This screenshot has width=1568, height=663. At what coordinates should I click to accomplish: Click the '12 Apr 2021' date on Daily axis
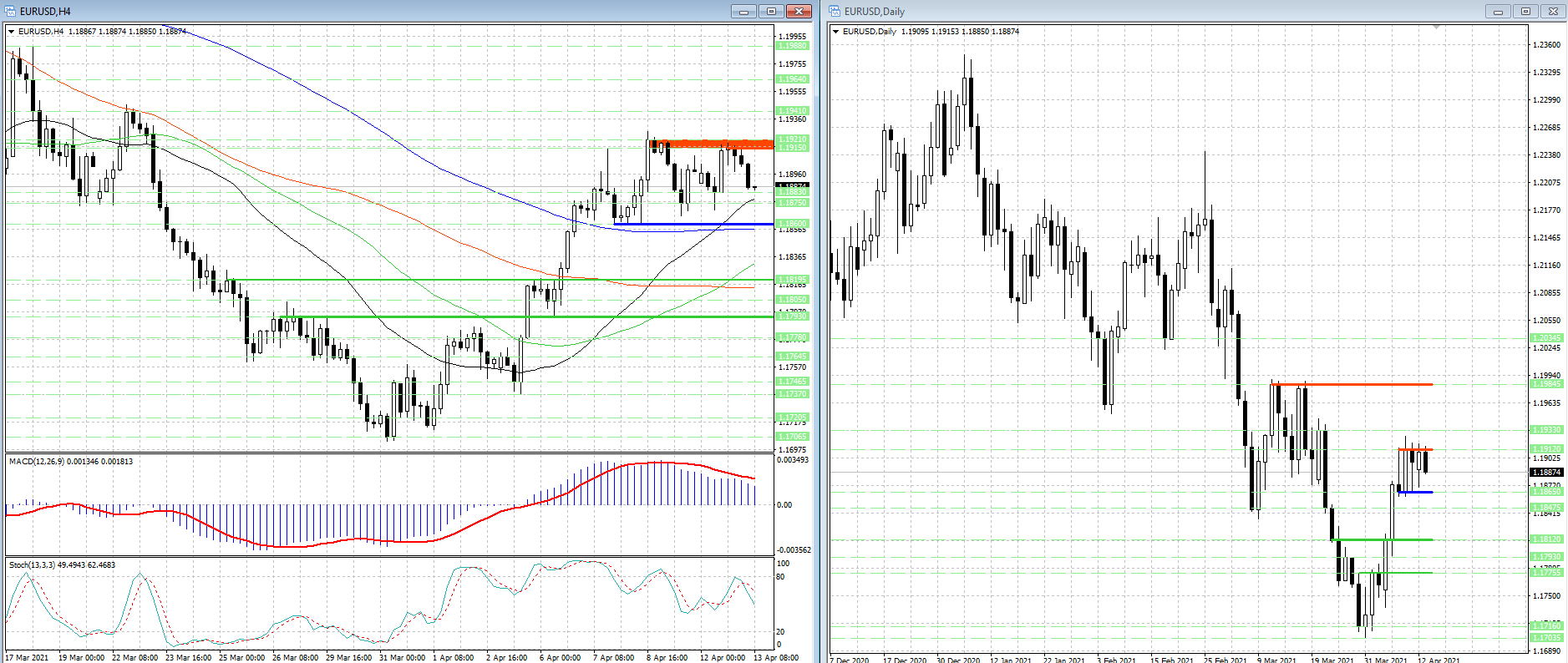click(x=1439, y=660)
